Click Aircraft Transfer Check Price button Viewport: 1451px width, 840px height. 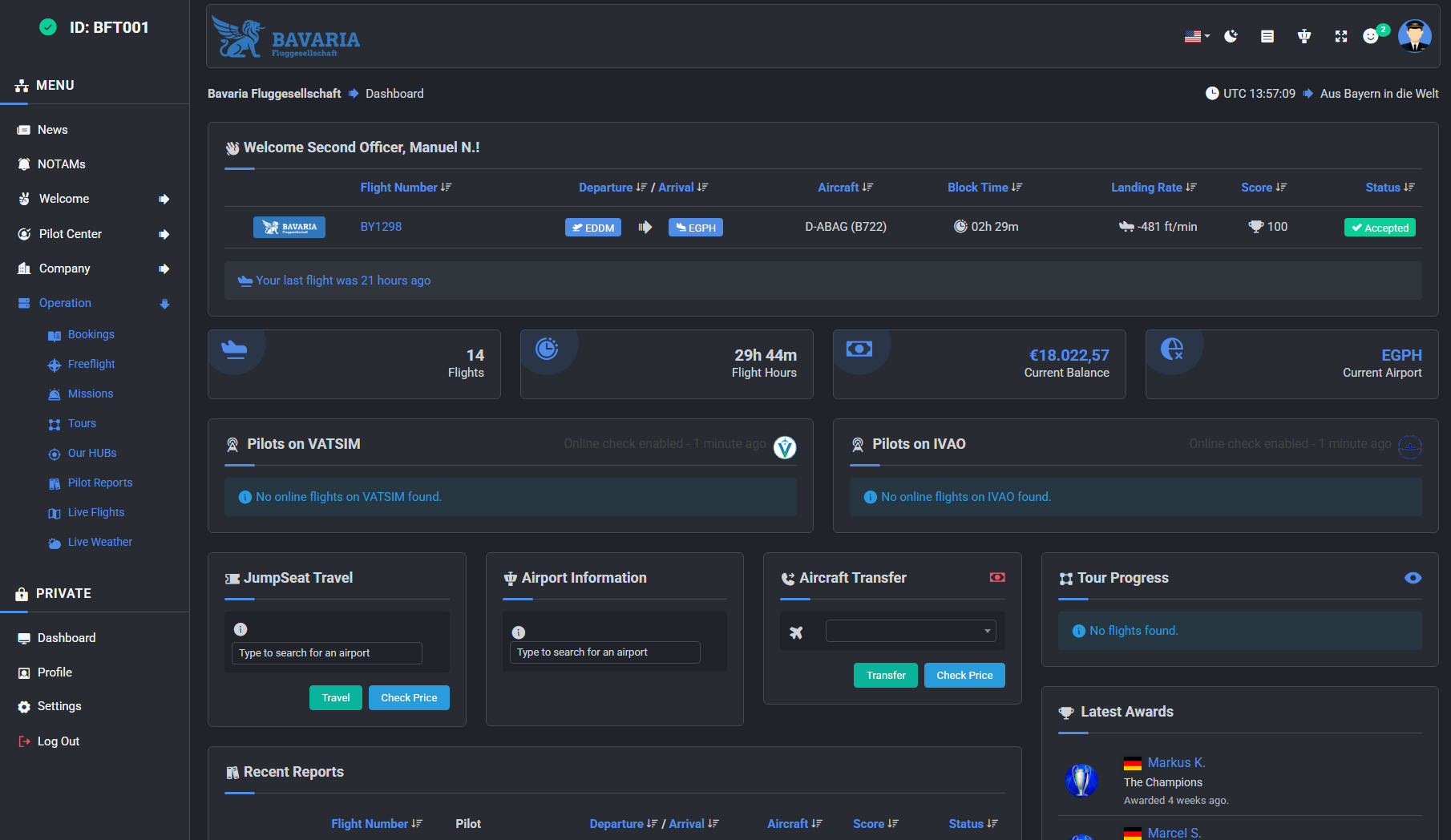[964, 675]
